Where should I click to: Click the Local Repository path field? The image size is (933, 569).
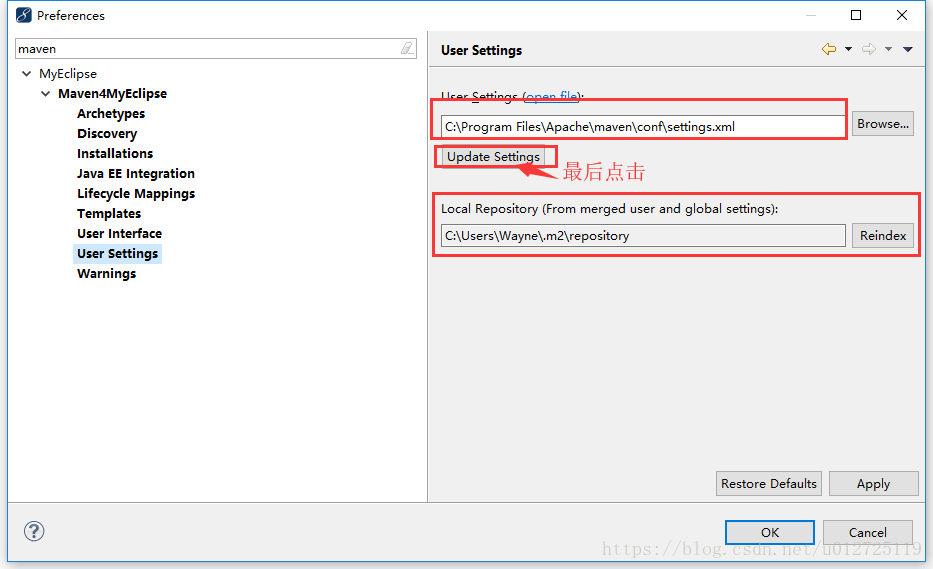click(643, 236)
